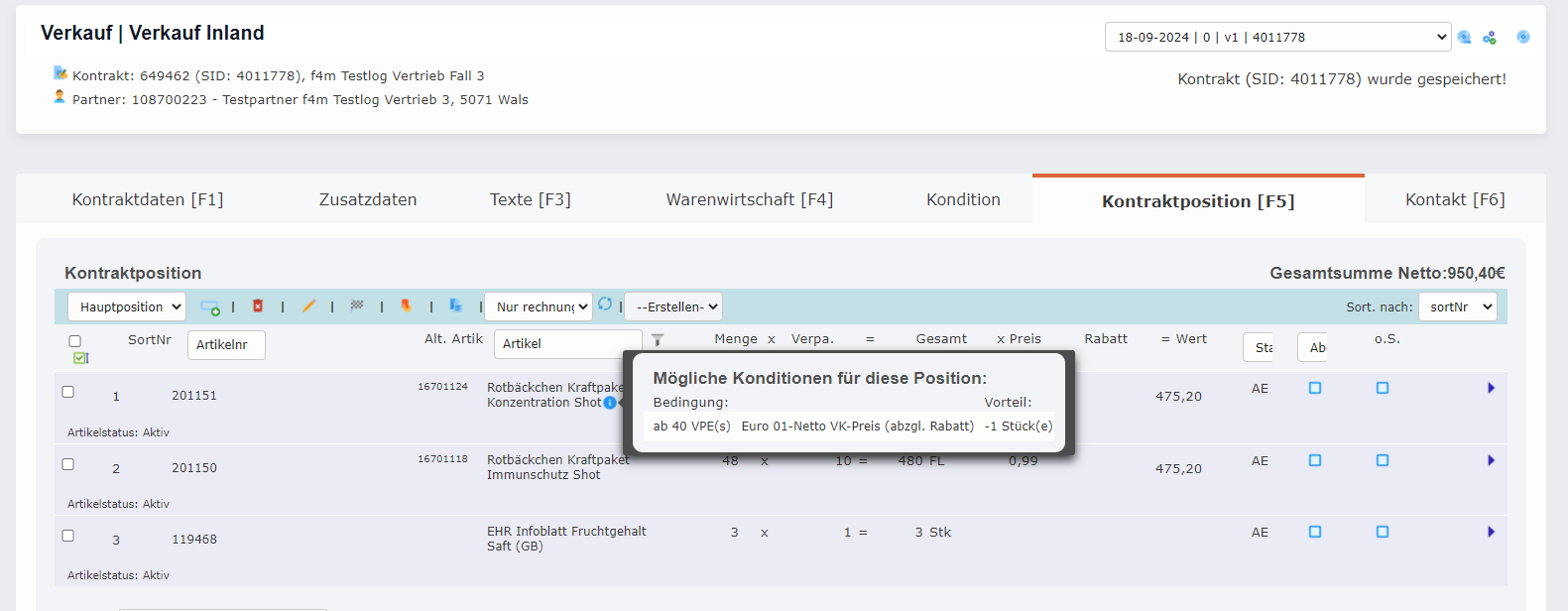
Task: Click the filter funnel icon beside Artikel field
Action: pos(658,340)
